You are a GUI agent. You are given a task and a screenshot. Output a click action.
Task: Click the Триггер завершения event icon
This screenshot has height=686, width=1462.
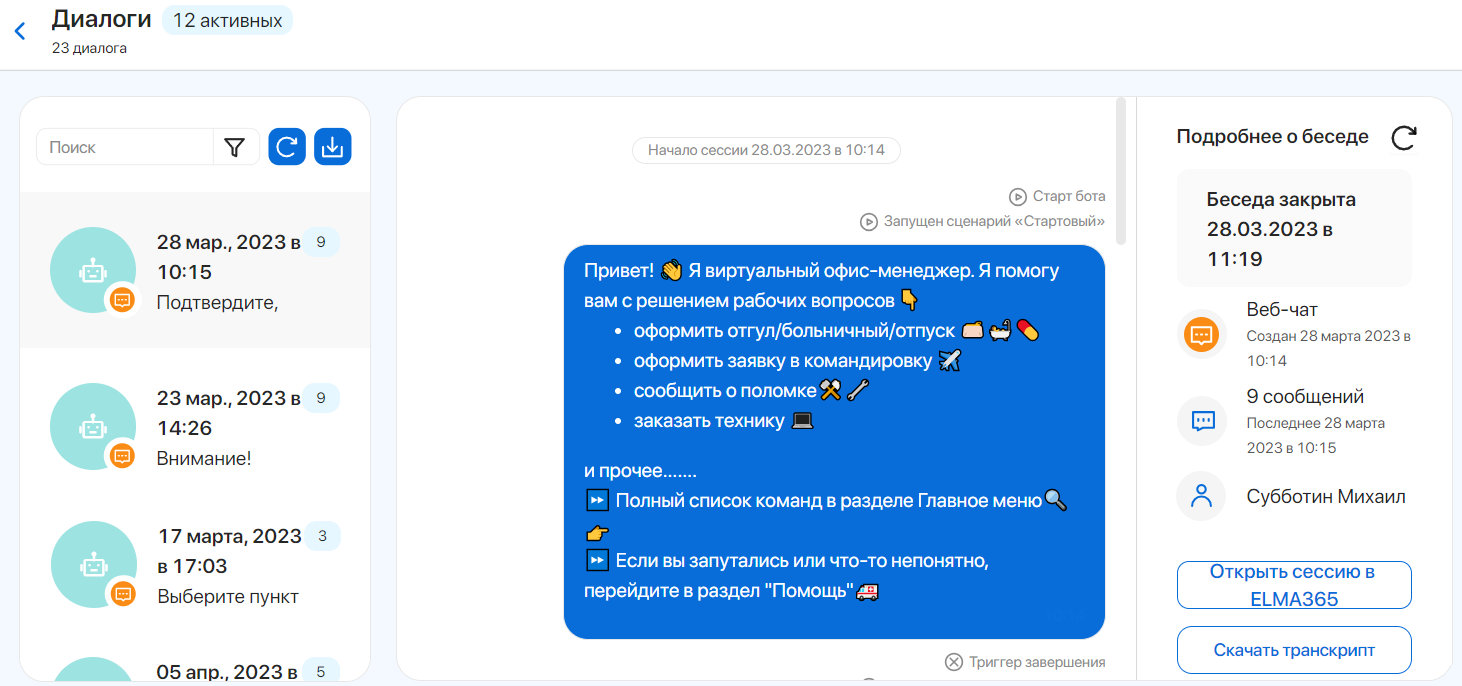(954, 662)
